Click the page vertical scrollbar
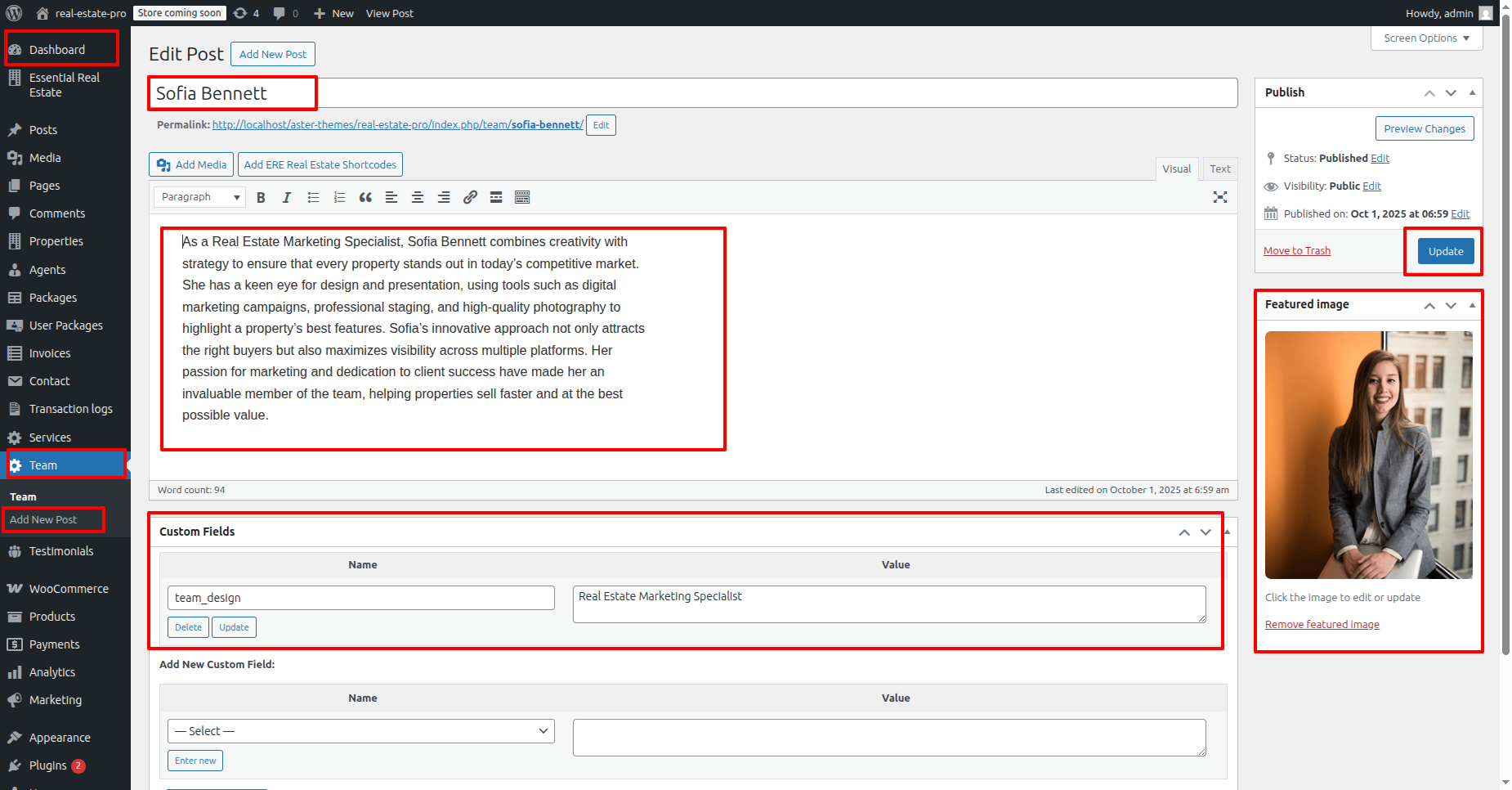1512x790 pixels. pos(1505,327)
